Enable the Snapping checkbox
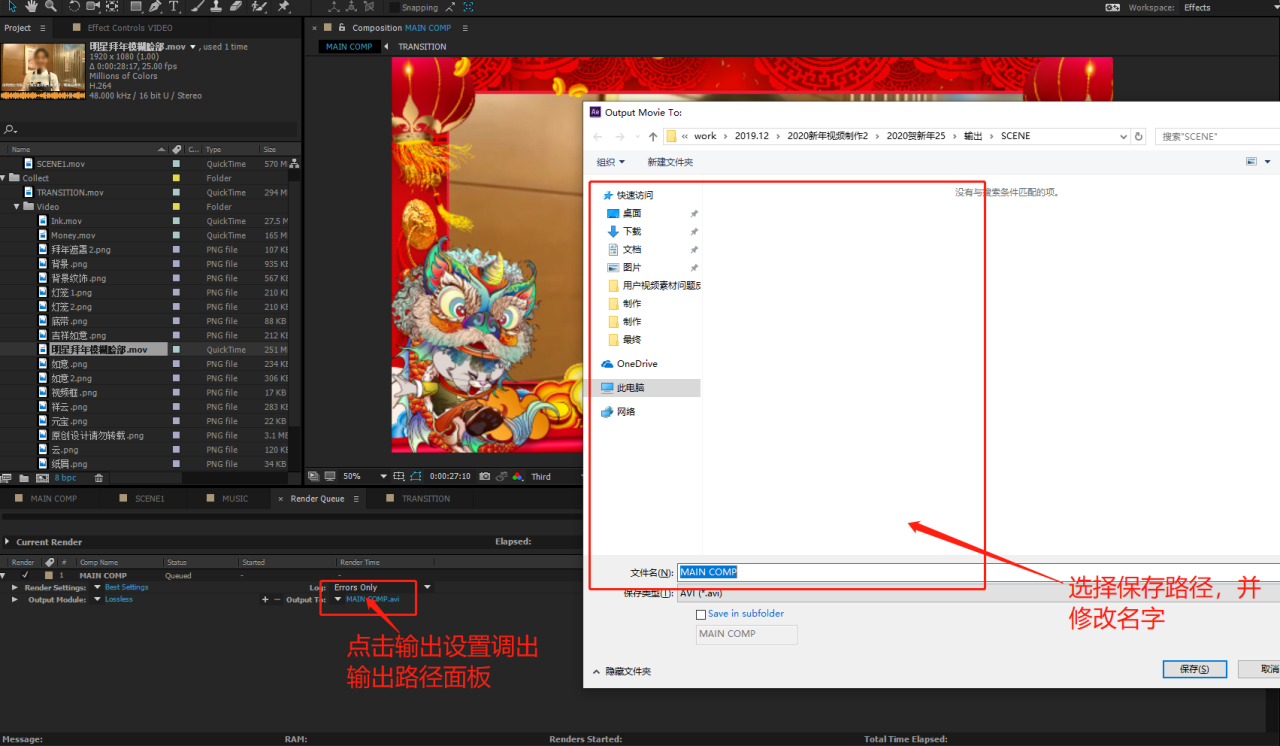This screenshot has height=746, width=1280. tap(395, 7)
